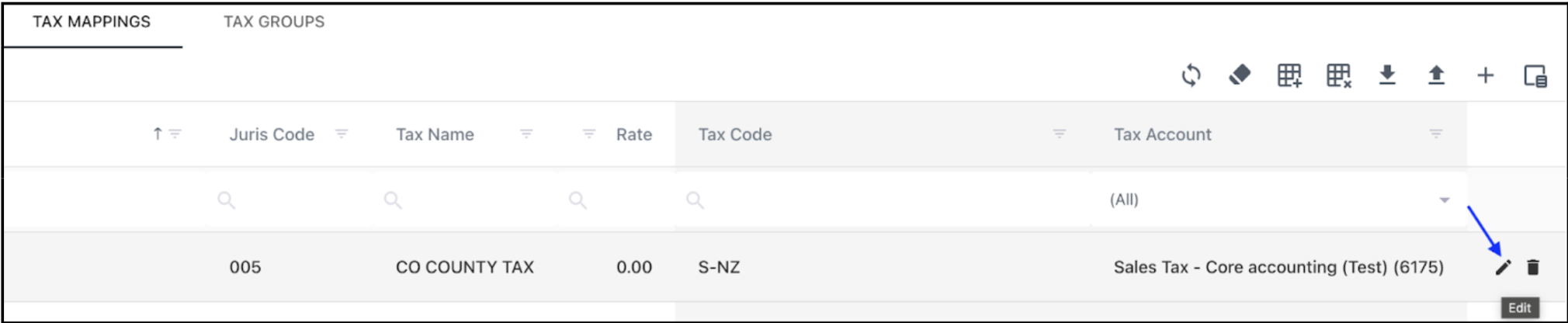The height and width of the screenshot is (323, 1568).
Task: Click the eraser clear filters icon
Action: pos(1240,75)
